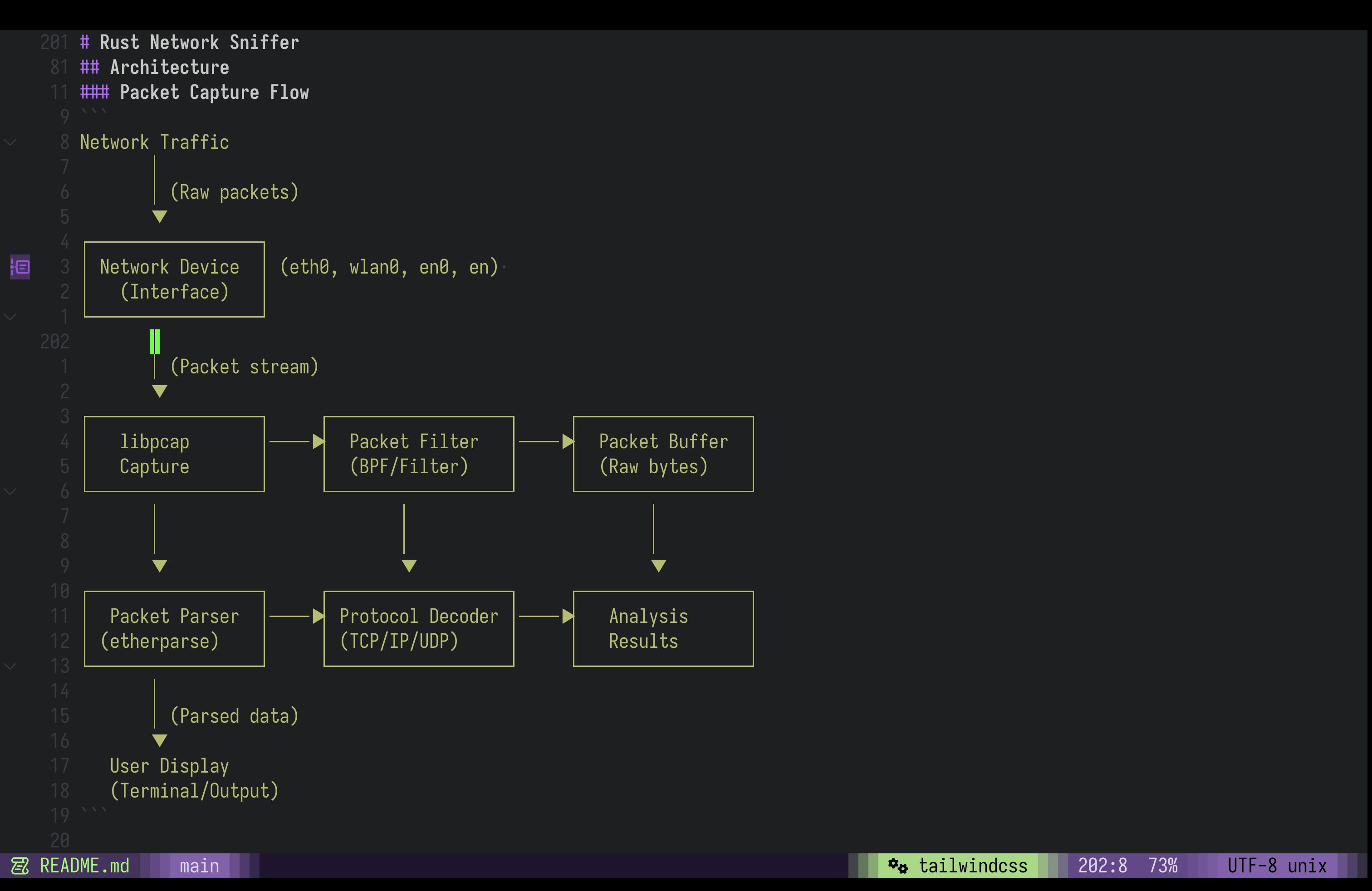Click the gears icon beside tailwindcss
The width and height of the screenshot is (1372, 891).
click(897, 866)
